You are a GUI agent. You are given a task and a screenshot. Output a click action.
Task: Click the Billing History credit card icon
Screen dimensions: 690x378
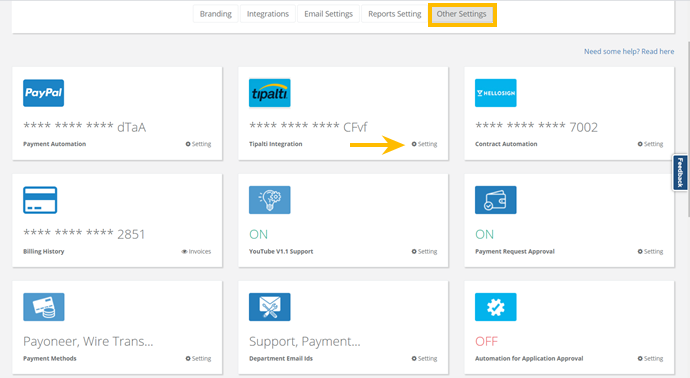click(40, 200)
